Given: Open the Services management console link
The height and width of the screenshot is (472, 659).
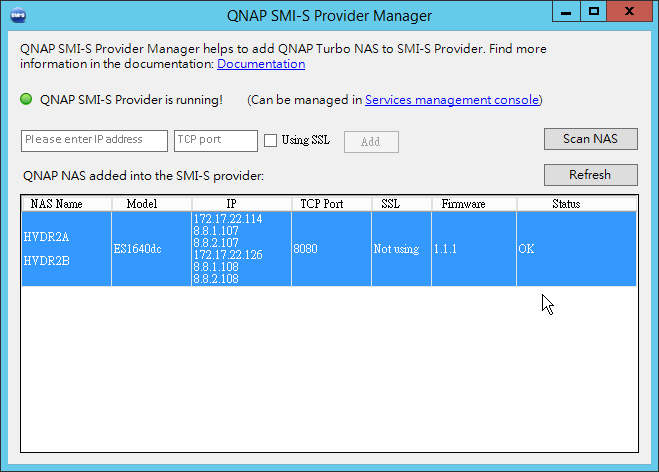Looking at the screenshot, I should tap(452, 100).
